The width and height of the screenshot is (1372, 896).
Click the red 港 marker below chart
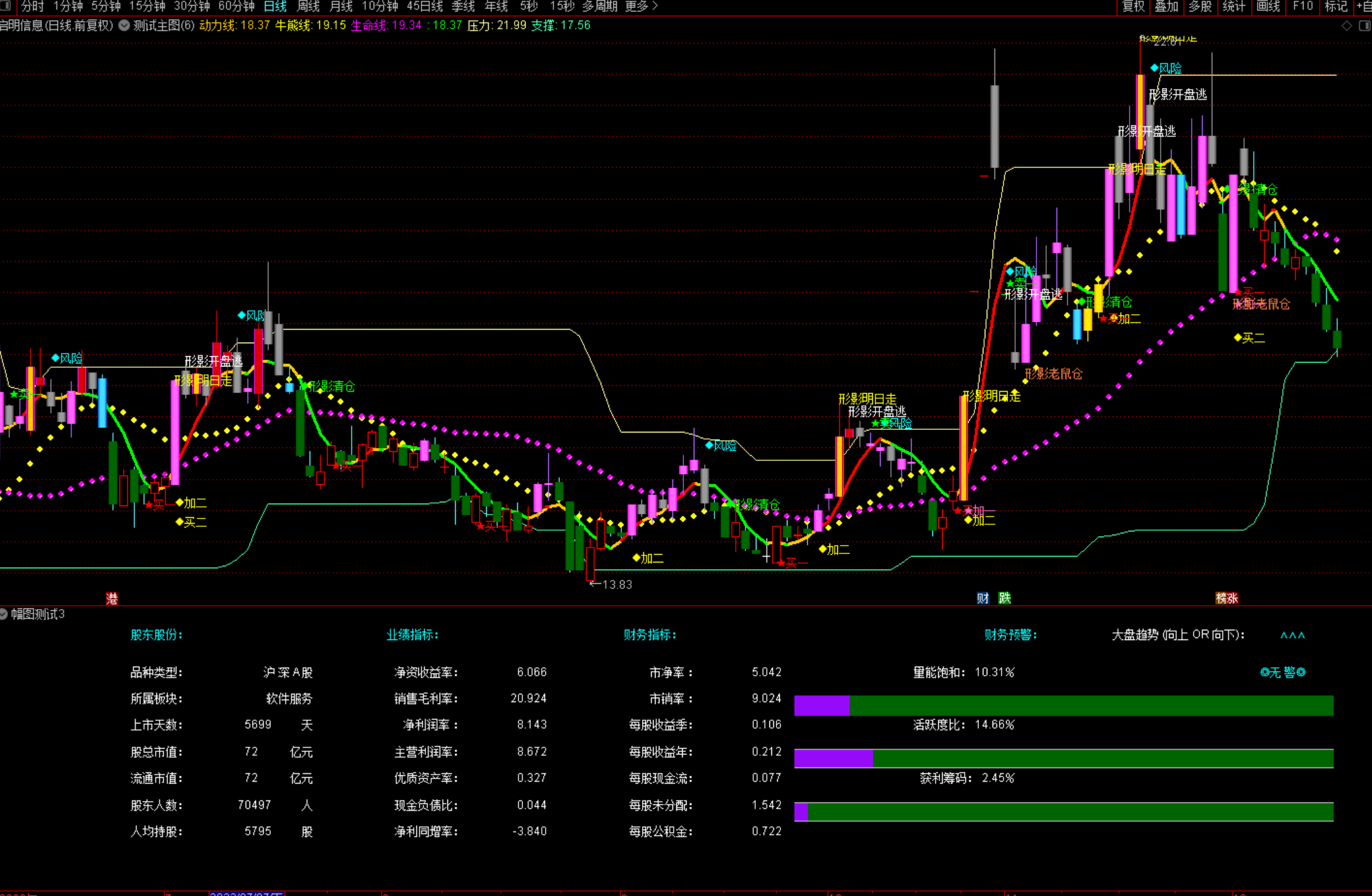click(112, 599)
